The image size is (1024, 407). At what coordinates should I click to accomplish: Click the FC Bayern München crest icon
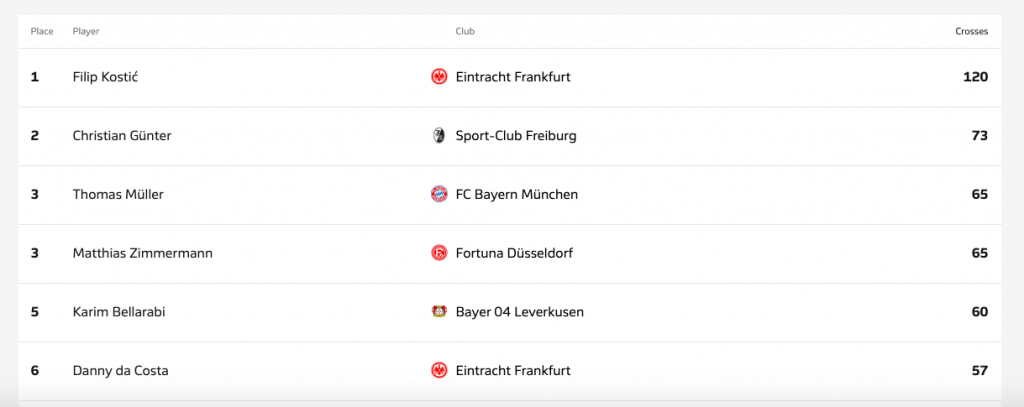point(439,194)
